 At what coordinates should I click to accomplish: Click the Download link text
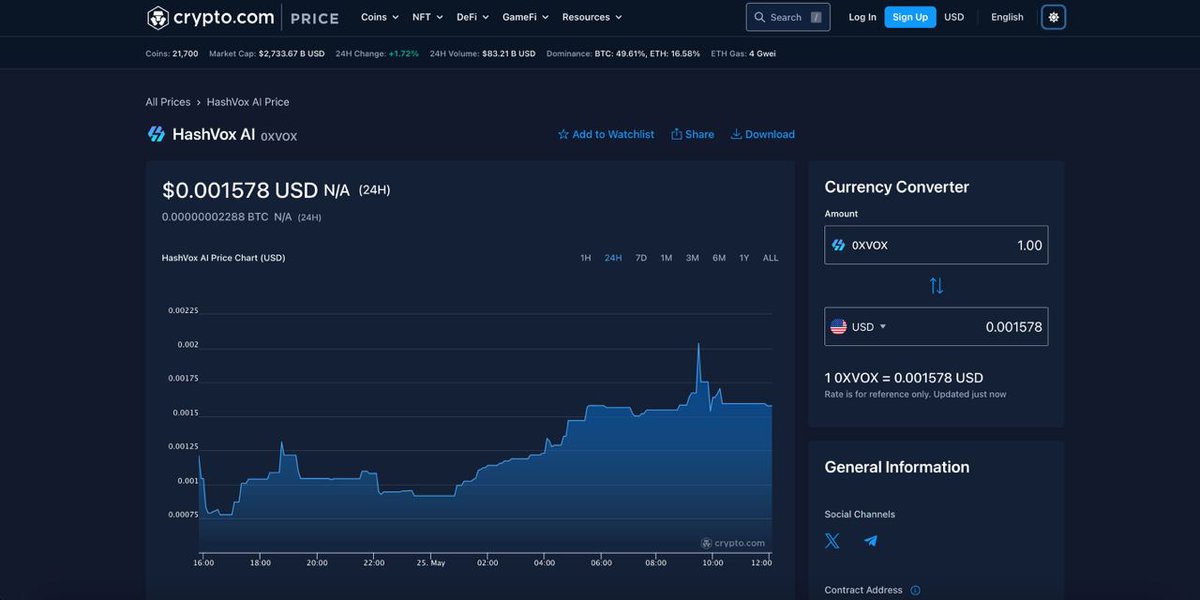click(770, 134)
